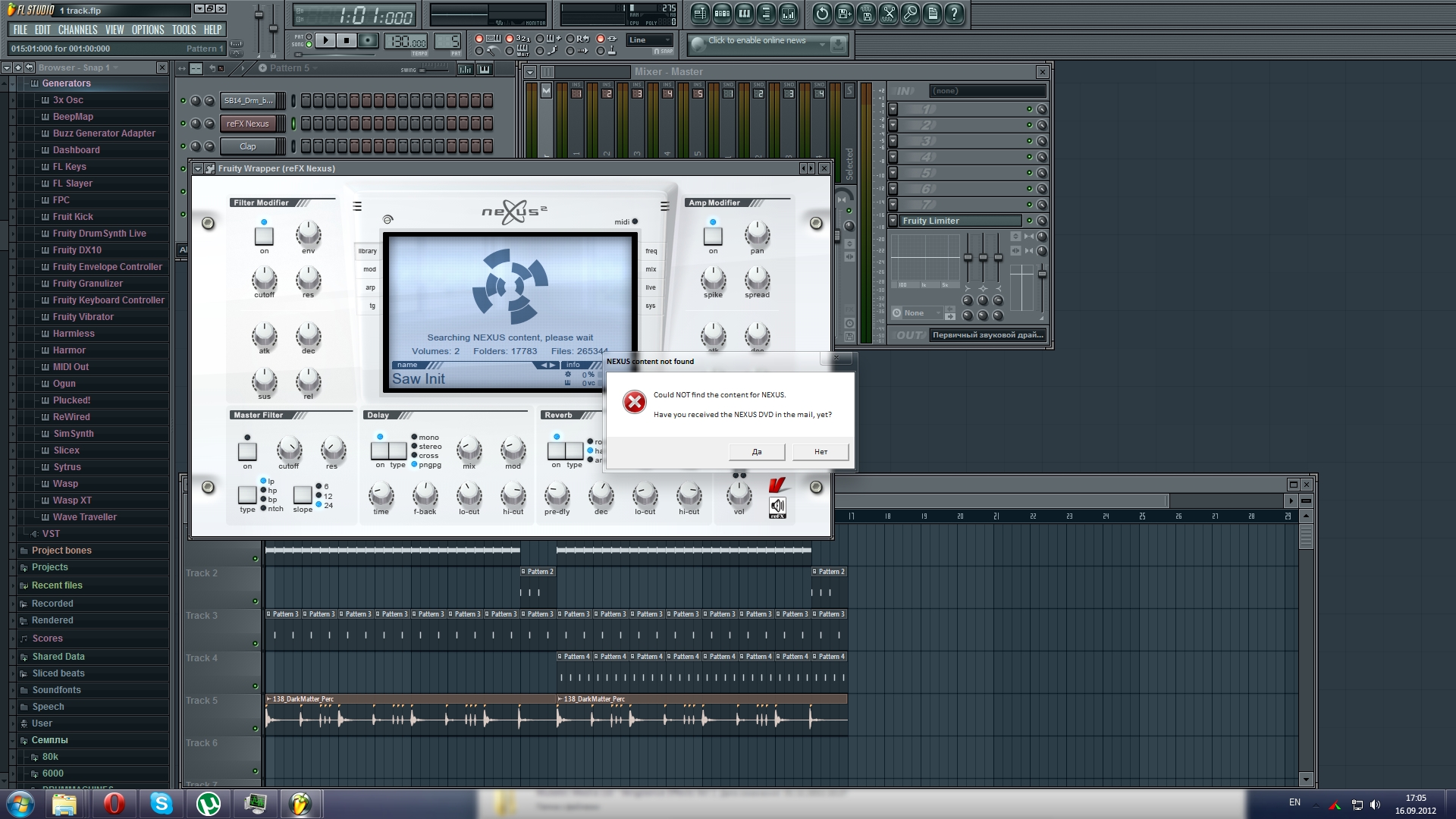Open the TOOLS menu

click(184, 30)
